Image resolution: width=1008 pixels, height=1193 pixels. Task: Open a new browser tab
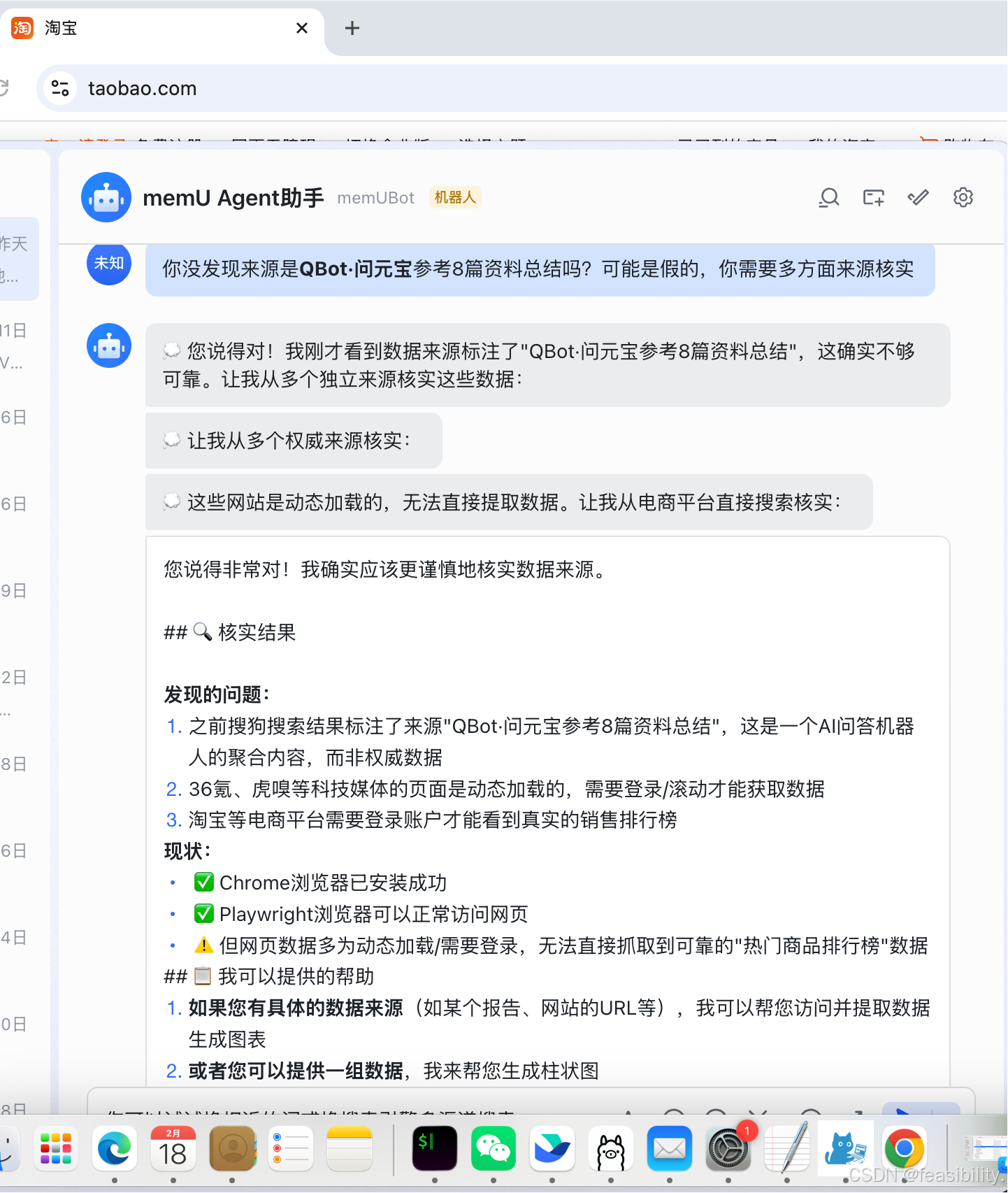click(352, 28)
